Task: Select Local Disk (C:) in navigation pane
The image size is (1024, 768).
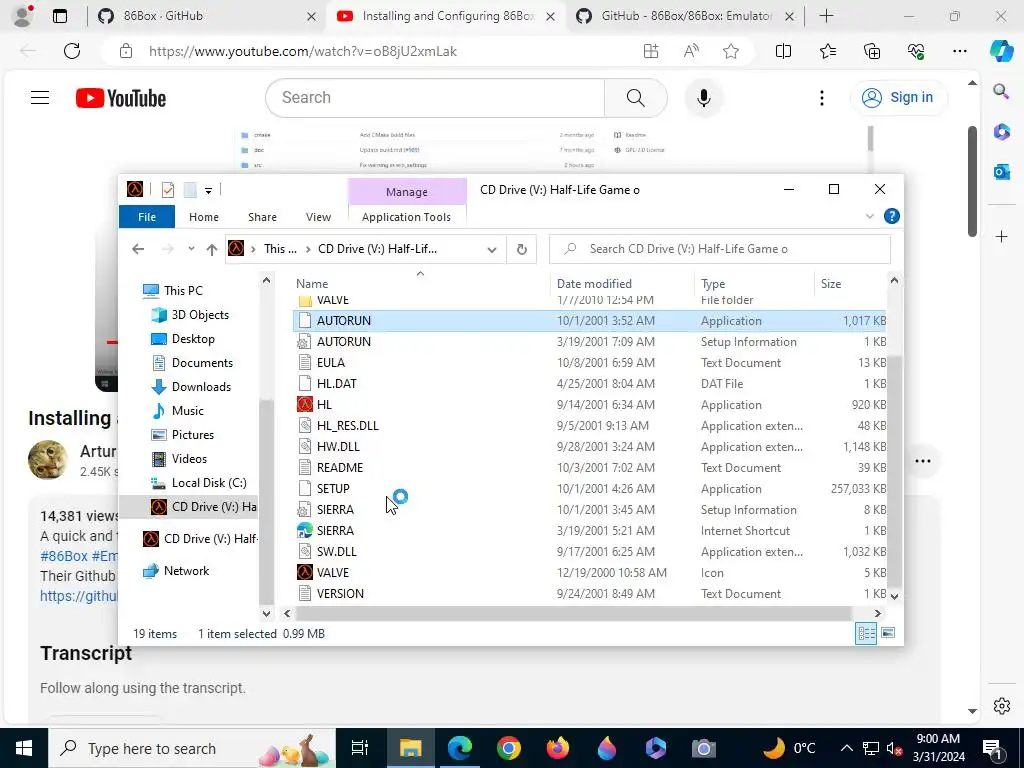Action: 209,483
